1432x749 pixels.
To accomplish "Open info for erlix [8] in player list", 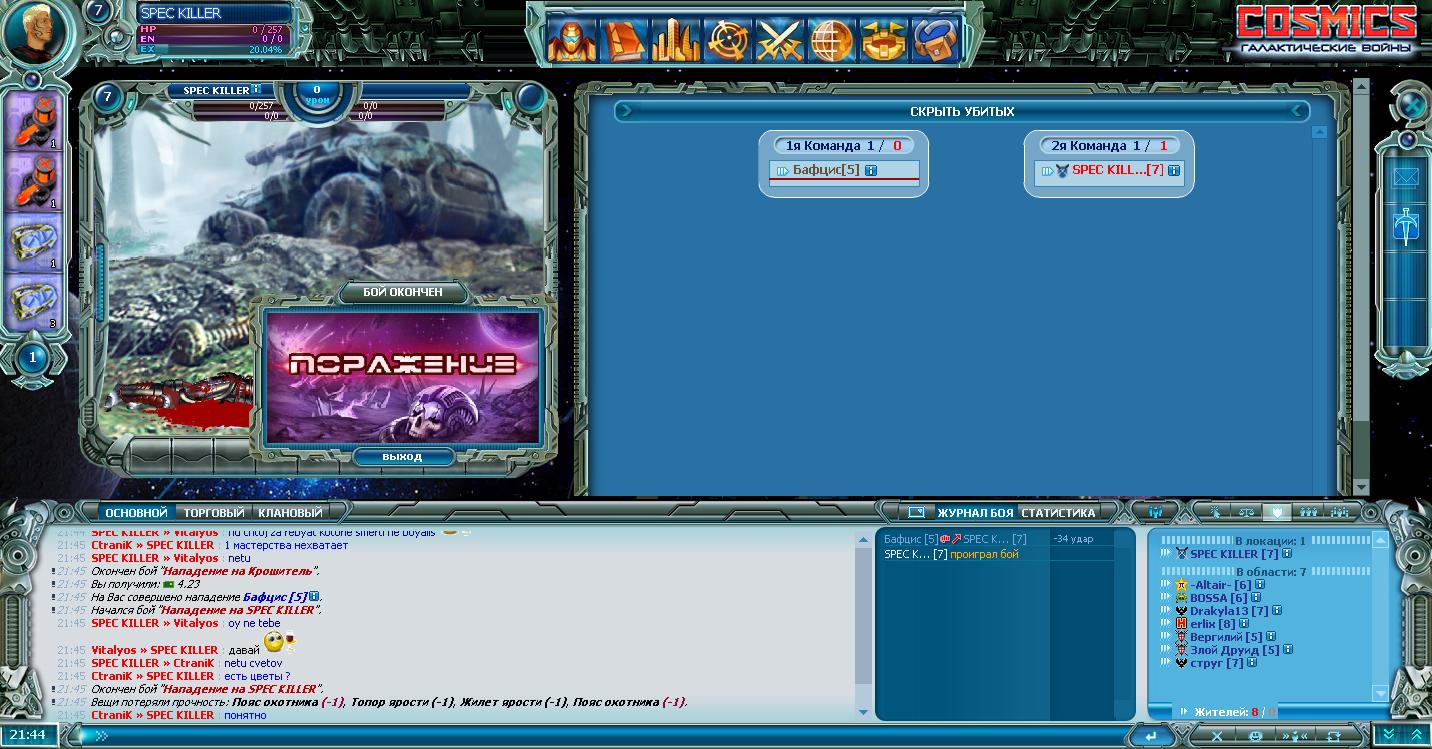I will tap(1244, 624).
